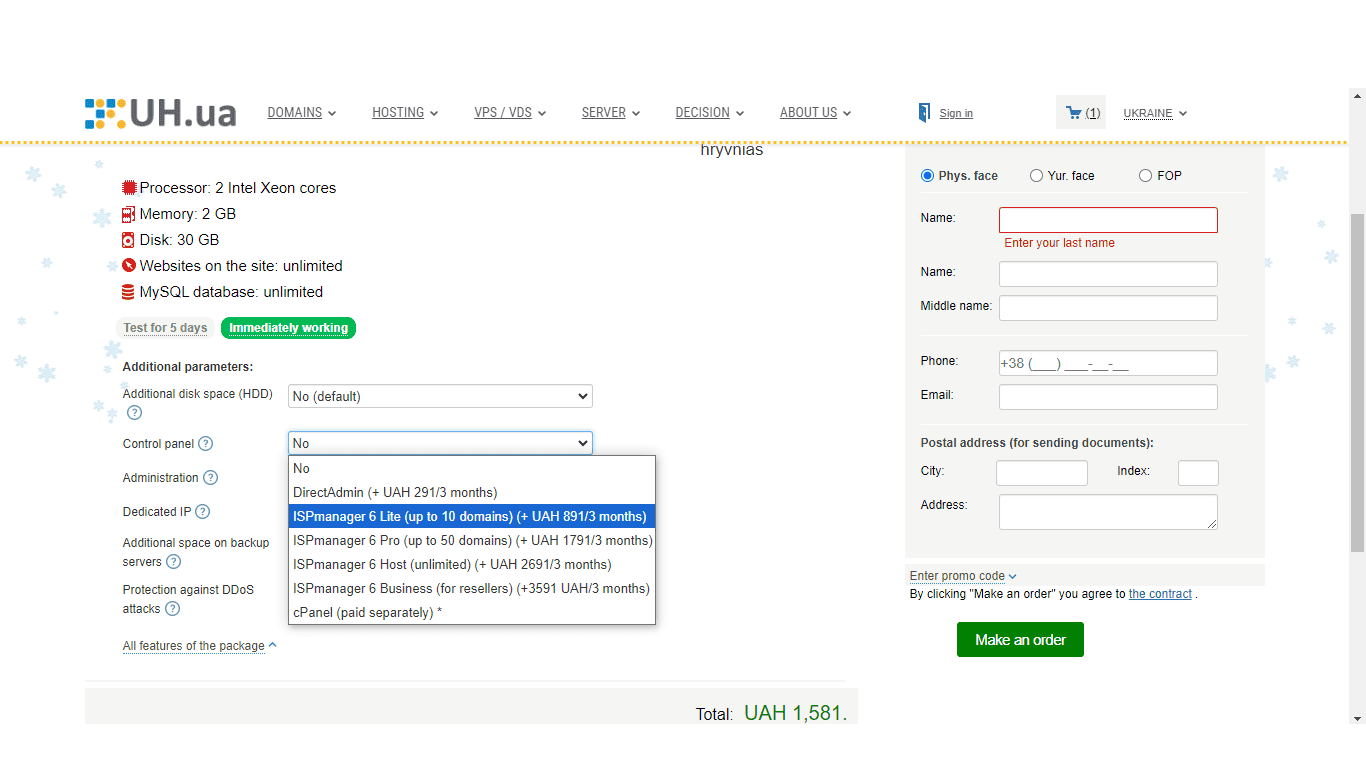
Task: Click Make an order button
Action: (1020, 640)
